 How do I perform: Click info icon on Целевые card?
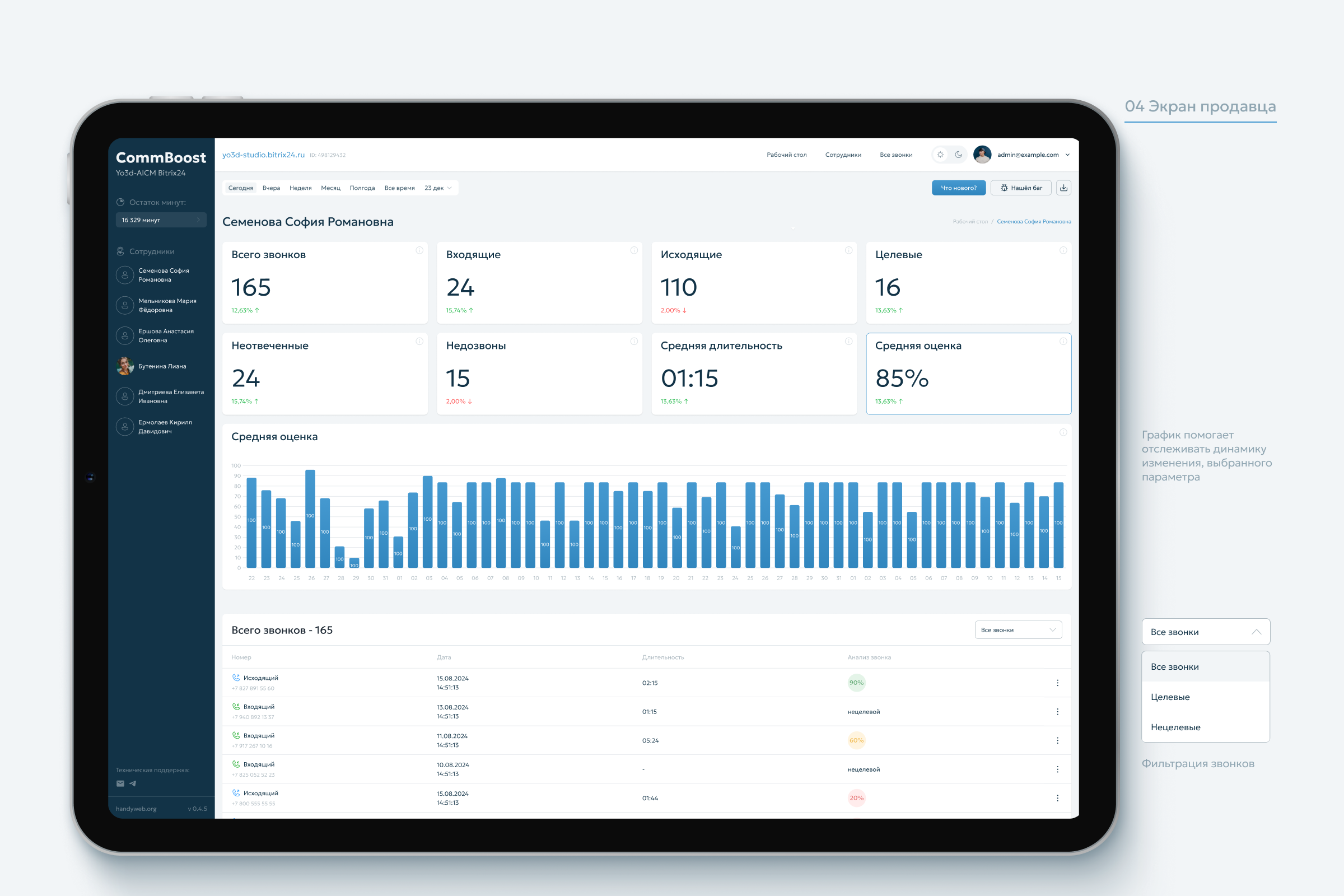point(1063,250)
